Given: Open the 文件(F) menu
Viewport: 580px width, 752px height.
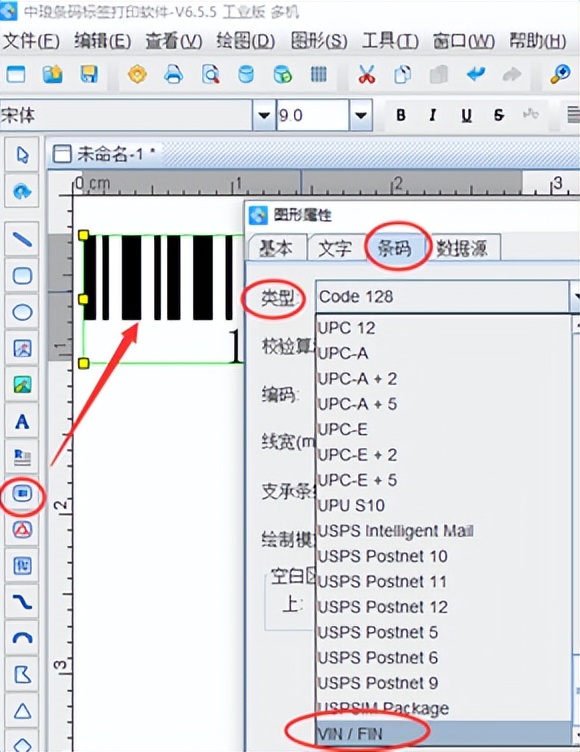Looking at the screenshot, I should click(x=32, y=42).
